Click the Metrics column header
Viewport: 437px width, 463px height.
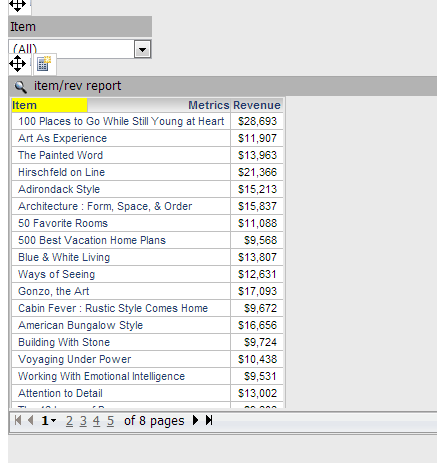[x=209, y=105]
